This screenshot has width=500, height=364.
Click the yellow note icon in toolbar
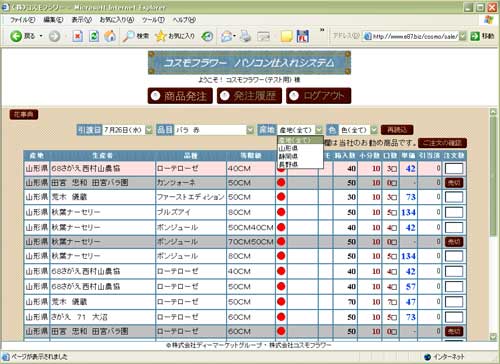286,36
